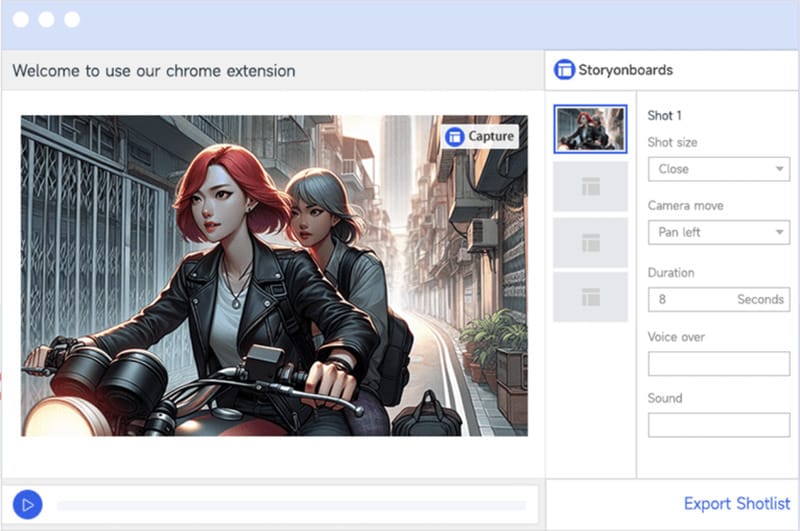
Task: Click the Capture button on the image
Action: [x=480, y=136]
